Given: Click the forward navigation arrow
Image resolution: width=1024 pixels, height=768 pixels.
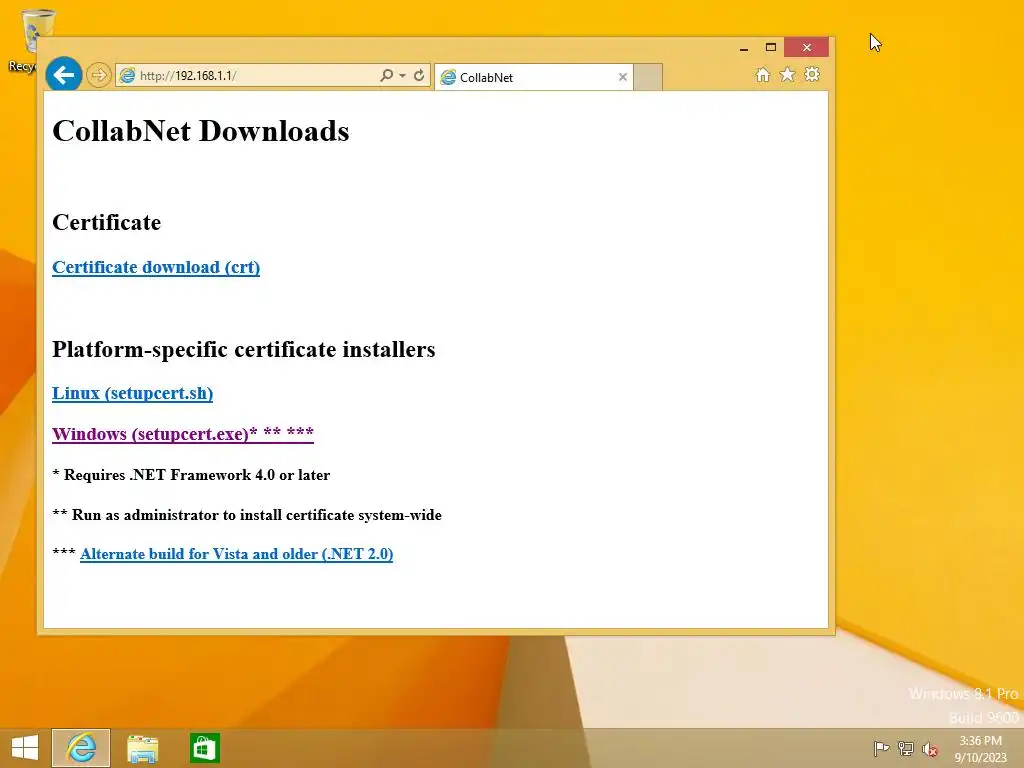Looking at the screenshot, I should pyautogui.click(x=99, y=75).
